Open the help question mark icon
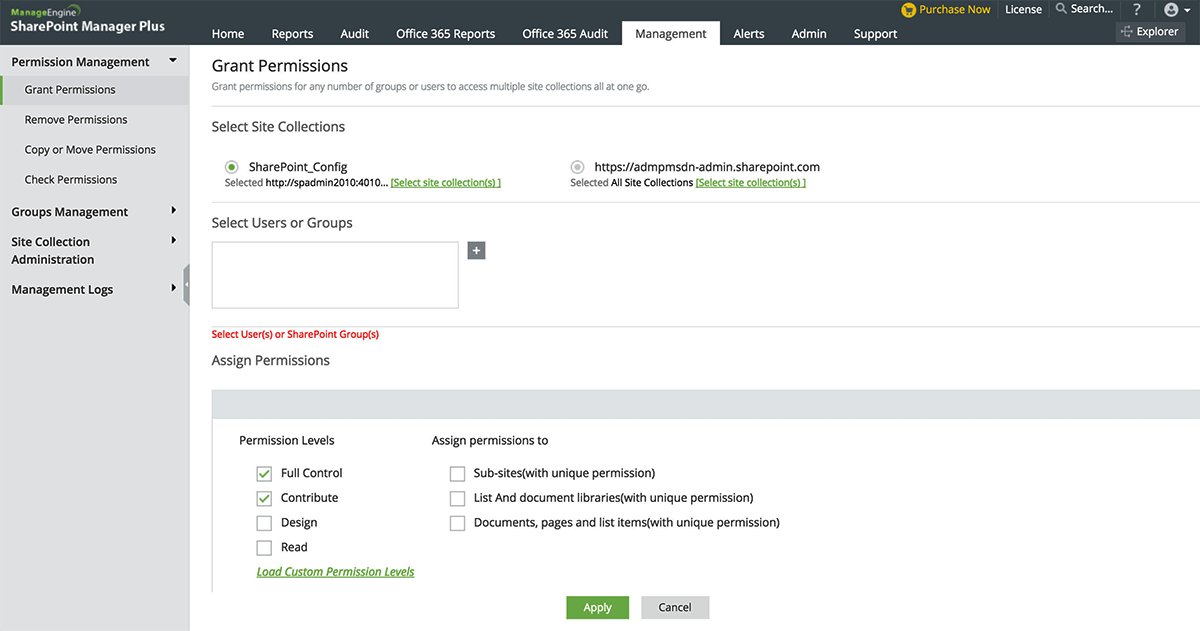The height and width of the screenshot is (631, 1200). pos(1136,10)
